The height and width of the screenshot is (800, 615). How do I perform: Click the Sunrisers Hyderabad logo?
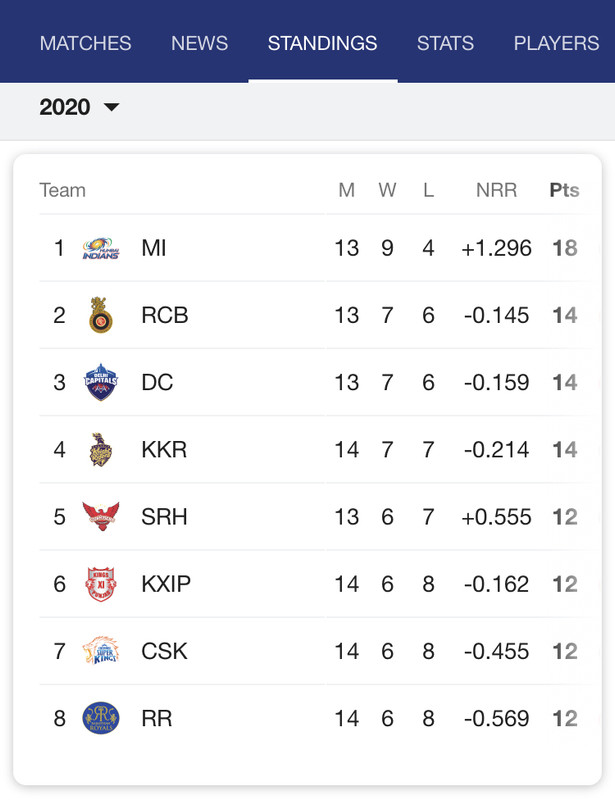point(100,516)
